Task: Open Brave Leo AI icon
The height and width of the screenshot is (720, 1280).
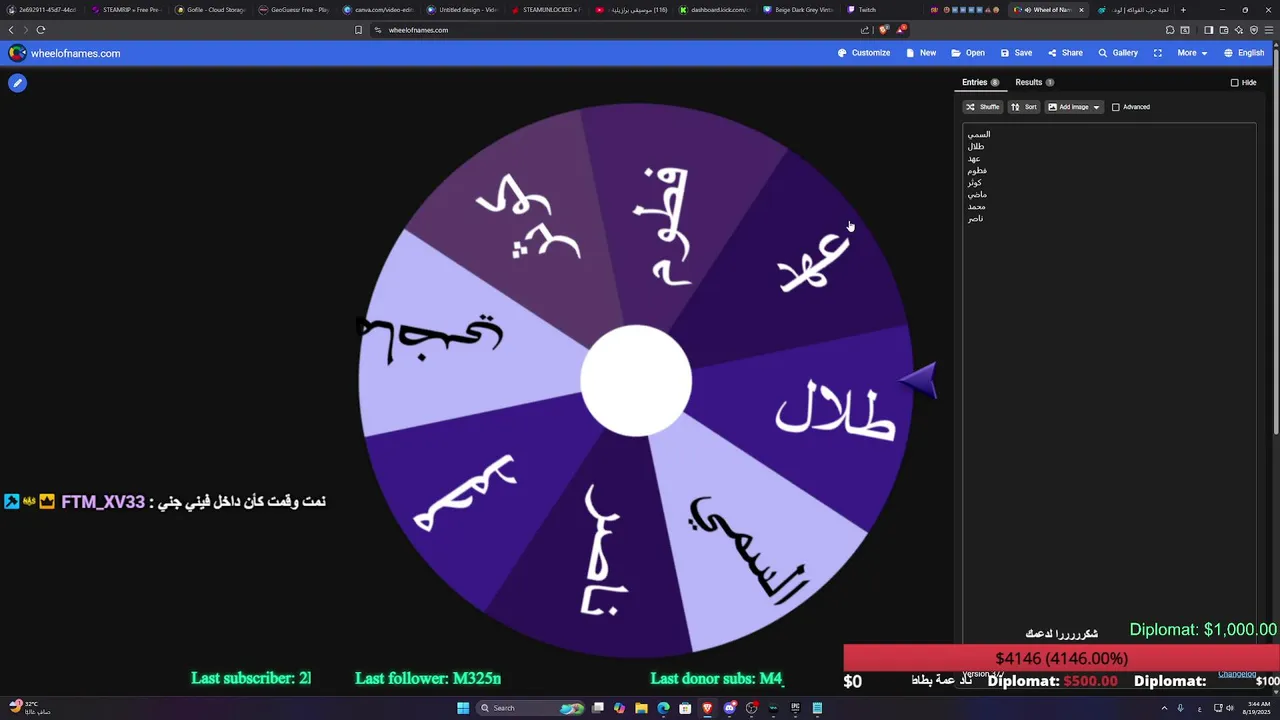Action: pyautogui.click(x=1239, y=30)
